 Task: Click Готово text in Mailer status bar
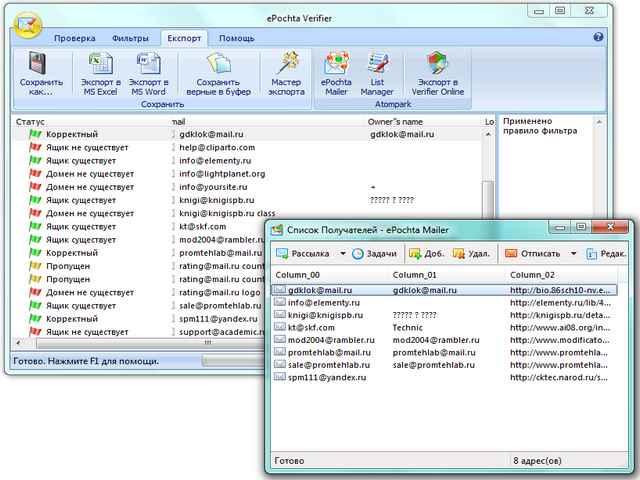click(x=289, y=461)
